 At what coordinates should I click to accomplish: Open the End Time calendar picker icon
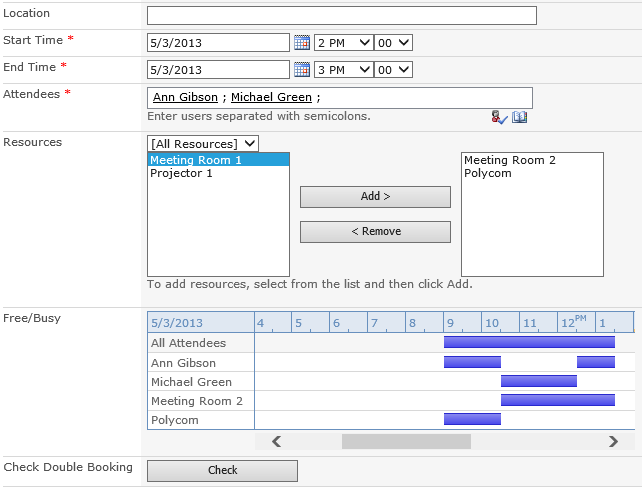pyautogui.click(x=302, y=70)
